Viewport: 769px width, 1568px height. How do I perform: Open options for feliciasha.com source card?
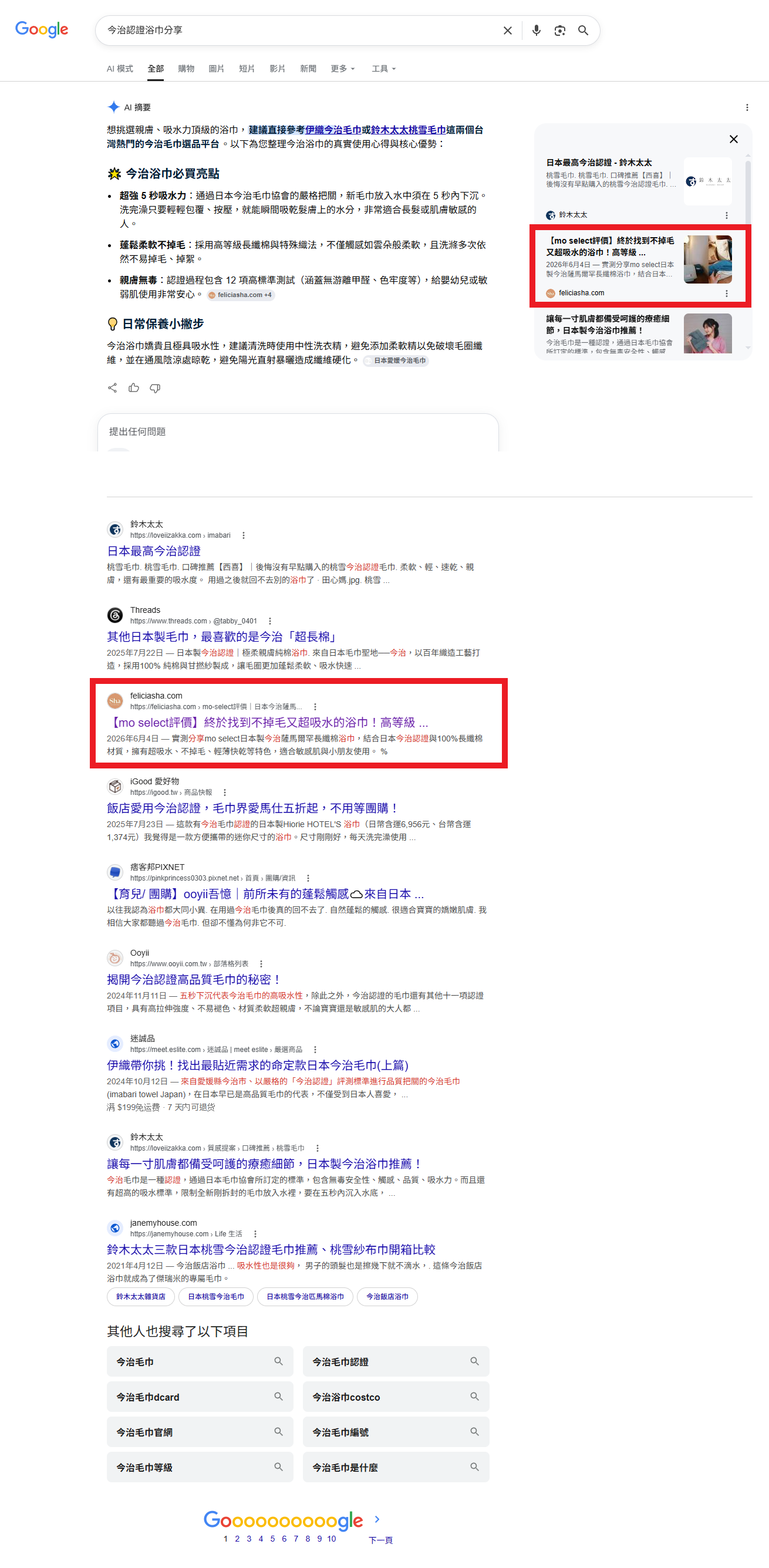(x=726, y=294)
